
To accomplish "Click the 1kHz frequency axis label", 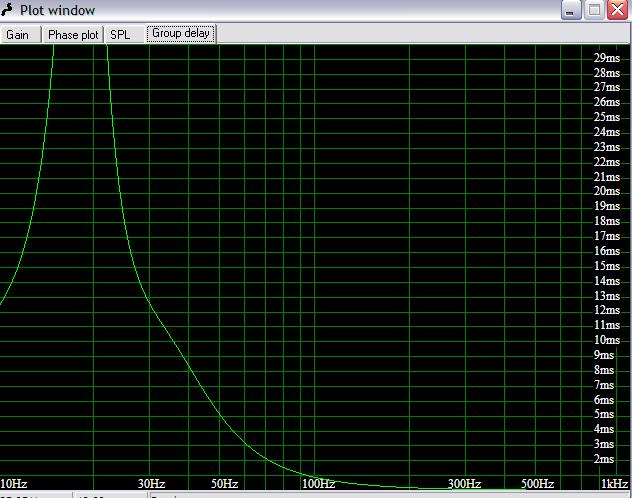I will coord(614,483).
